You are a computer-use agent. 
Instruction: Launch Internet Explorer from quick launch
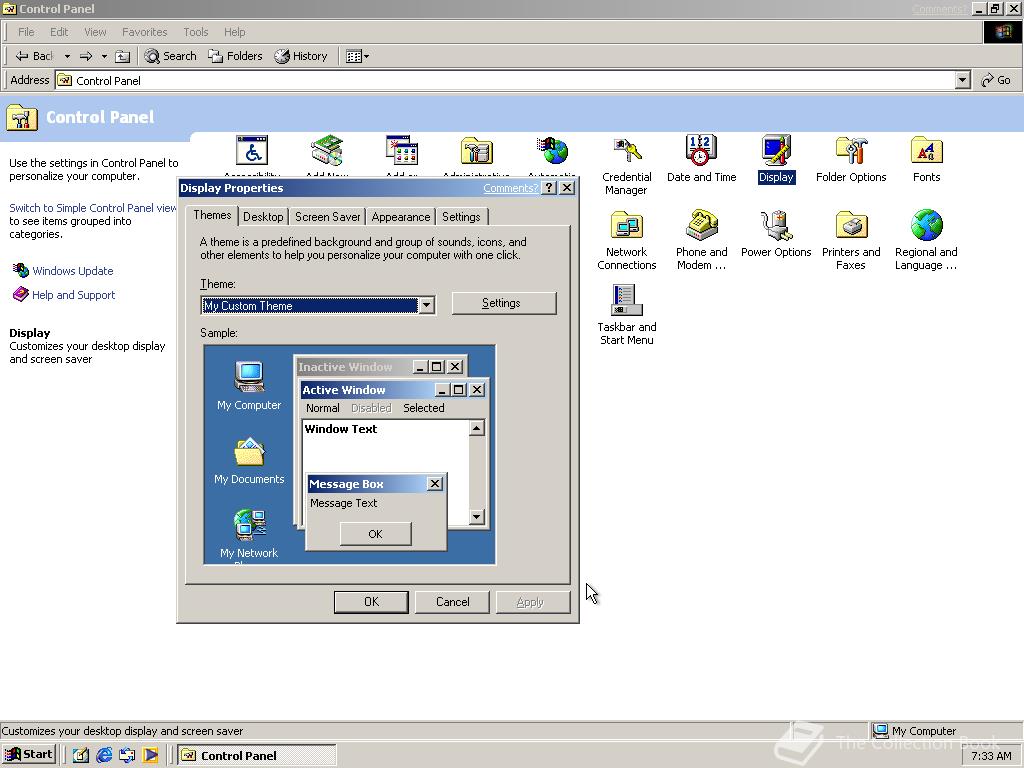tap(104, 756)
